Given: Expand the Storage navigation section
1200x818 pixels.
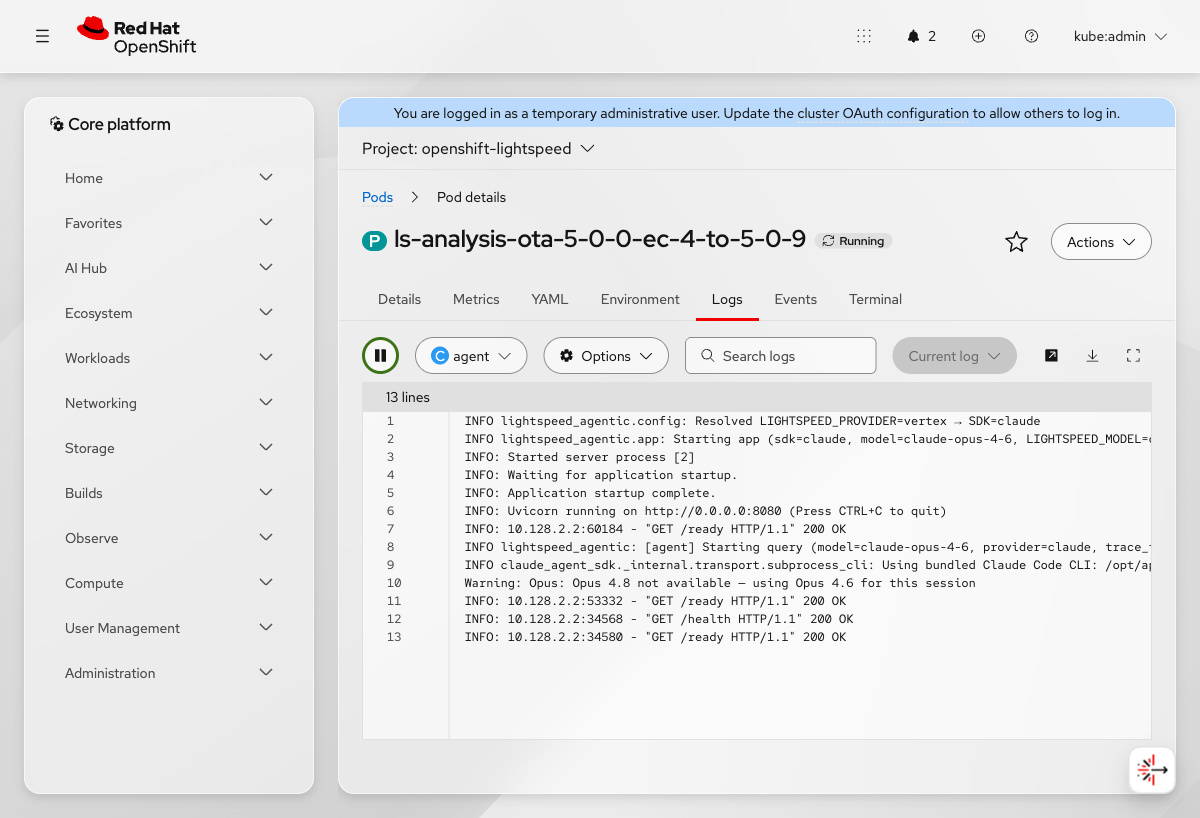Looking at the screenshot, I should pos(169,448).
